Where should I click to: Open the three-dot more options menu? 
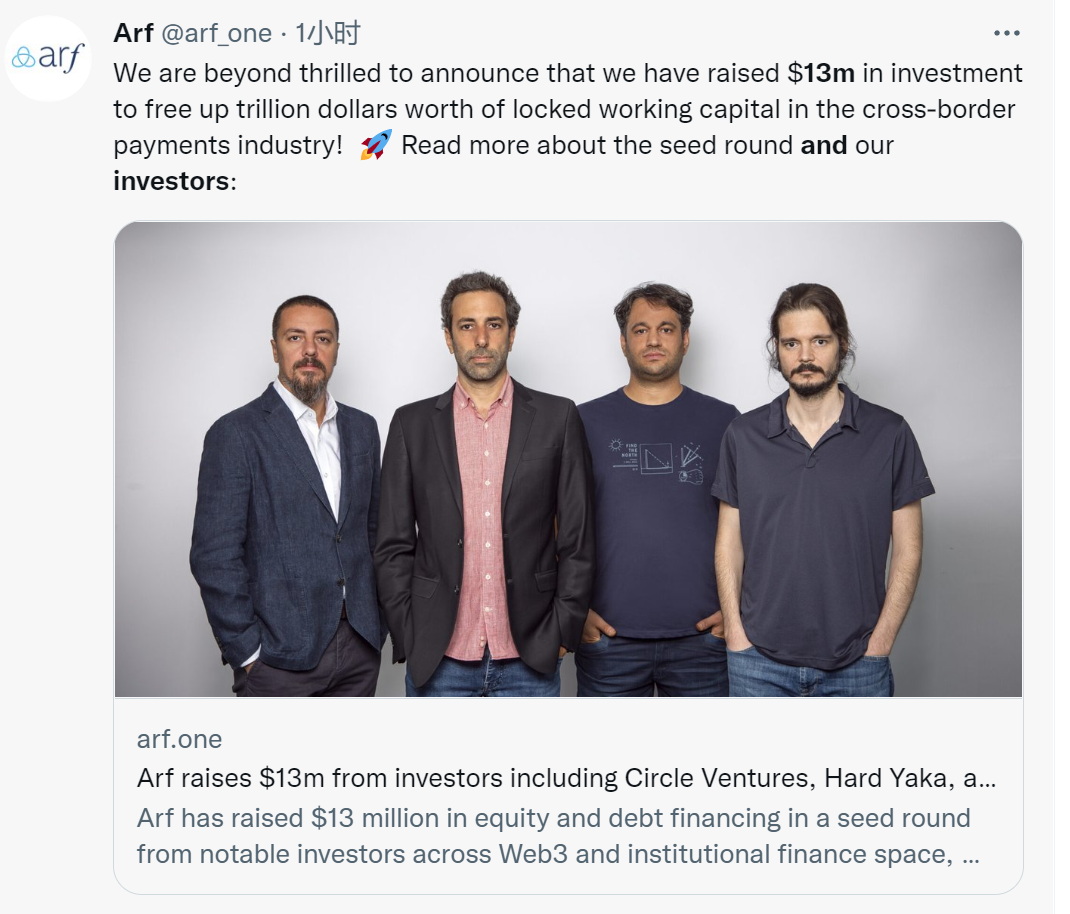1006,33
